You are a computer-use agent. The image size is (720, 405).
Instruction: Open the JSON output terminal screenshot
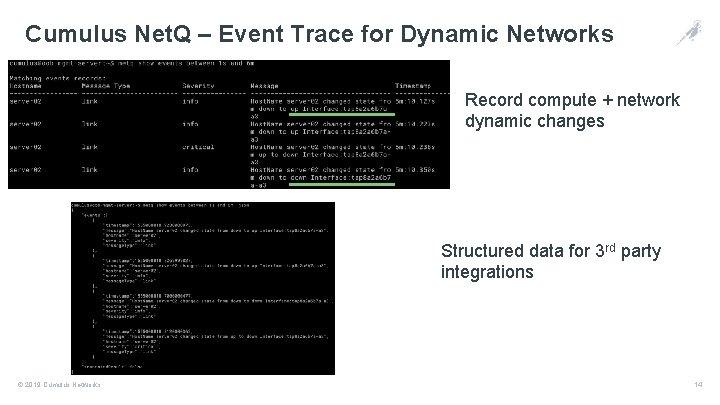203,288
